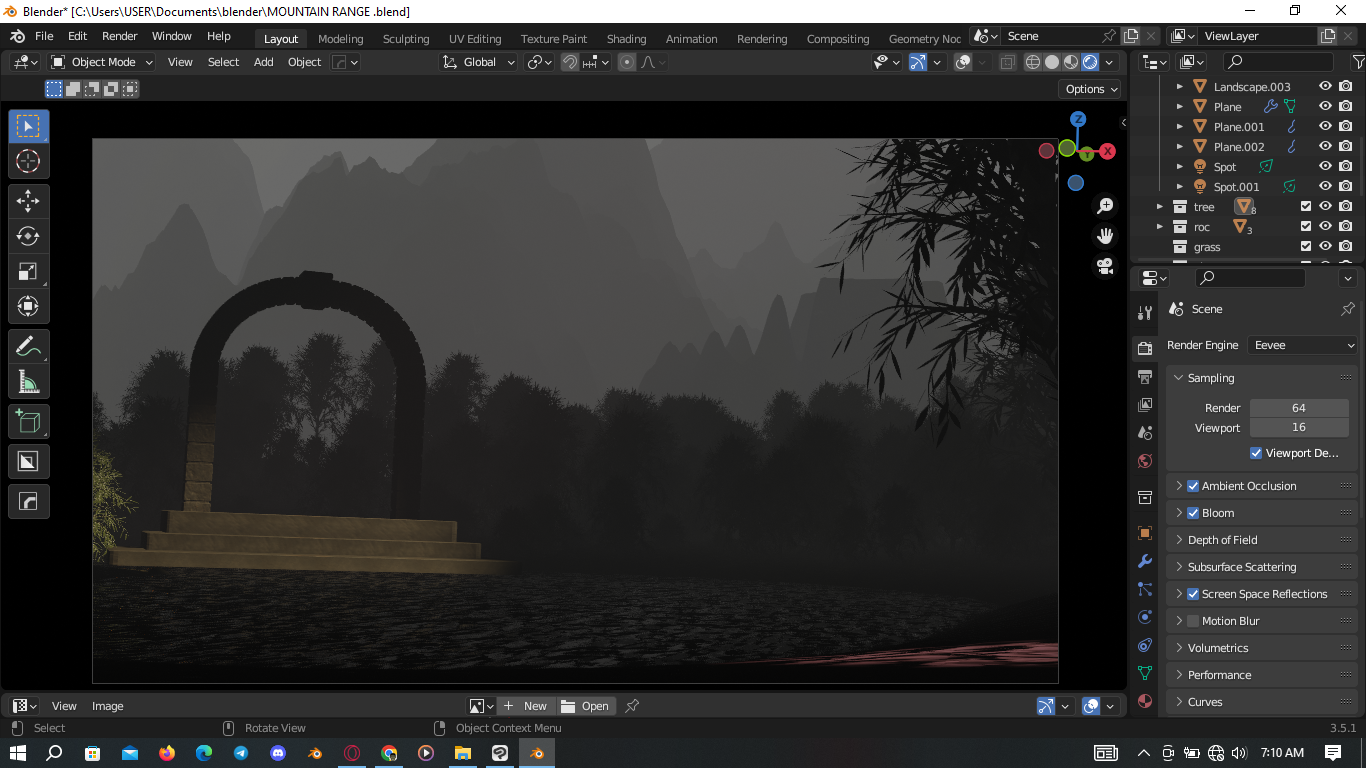
Task: Activate the Cursor tool
Action: [x=28, y=161]
